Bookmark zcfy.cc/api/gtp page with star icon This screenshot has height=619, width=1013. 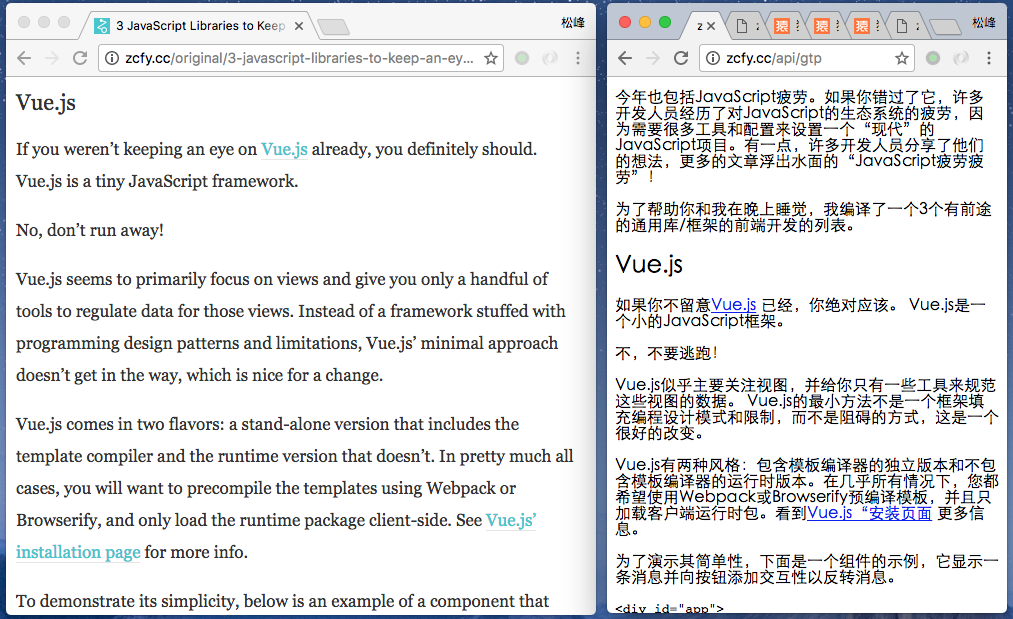(x=902, y=58)
